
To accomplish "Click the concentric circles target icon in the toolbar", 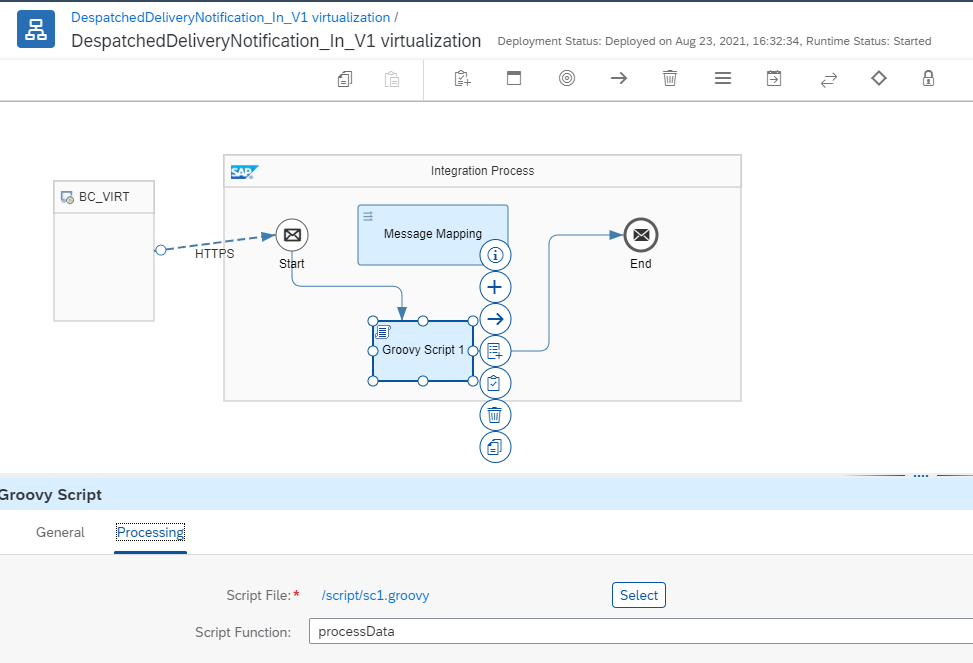I will [x=567, y=78].
